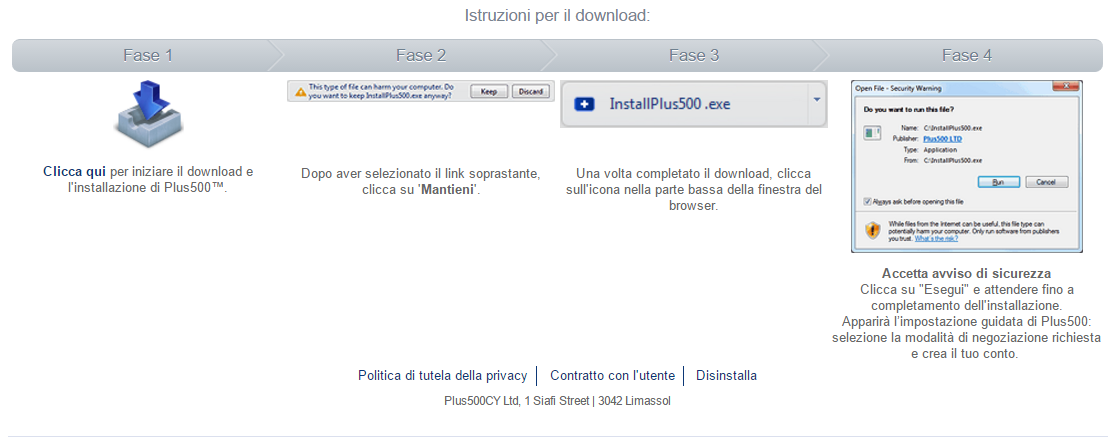Click the yellow warning triangle icon

(x=298, y=92)
